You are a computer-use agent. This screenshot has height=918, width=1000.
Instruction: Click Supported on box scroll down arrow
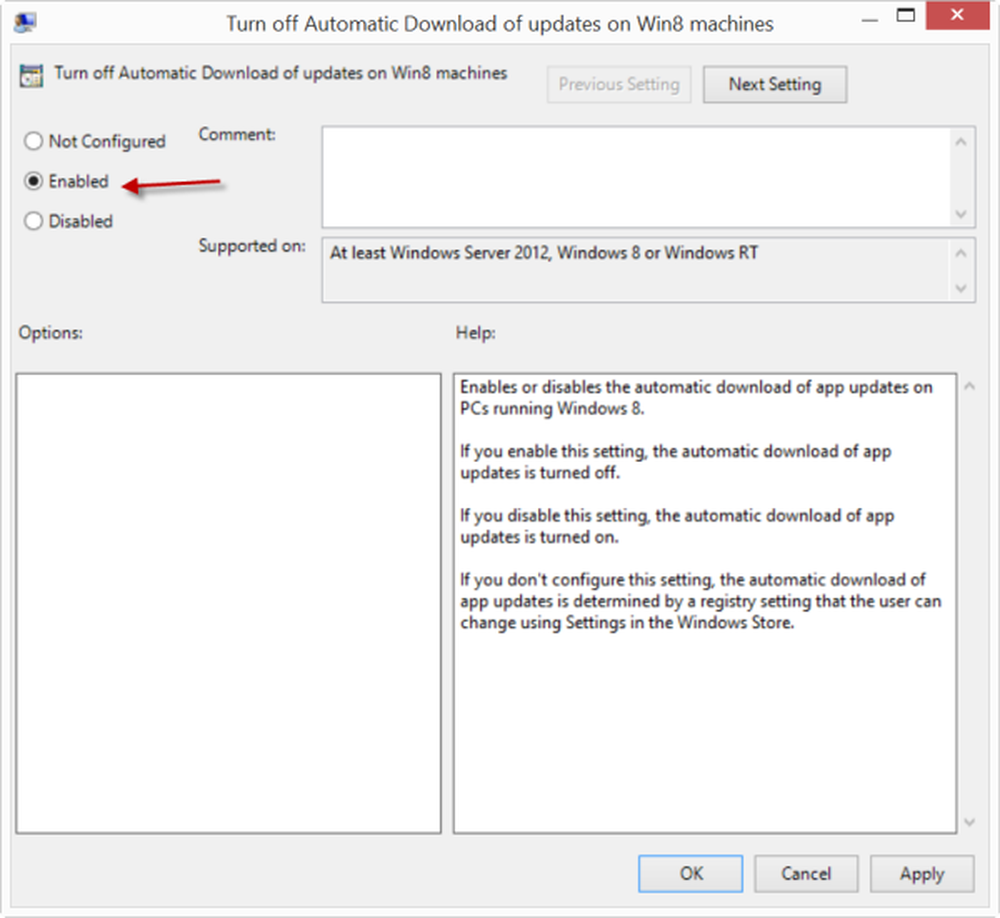[x=961, y=288]
